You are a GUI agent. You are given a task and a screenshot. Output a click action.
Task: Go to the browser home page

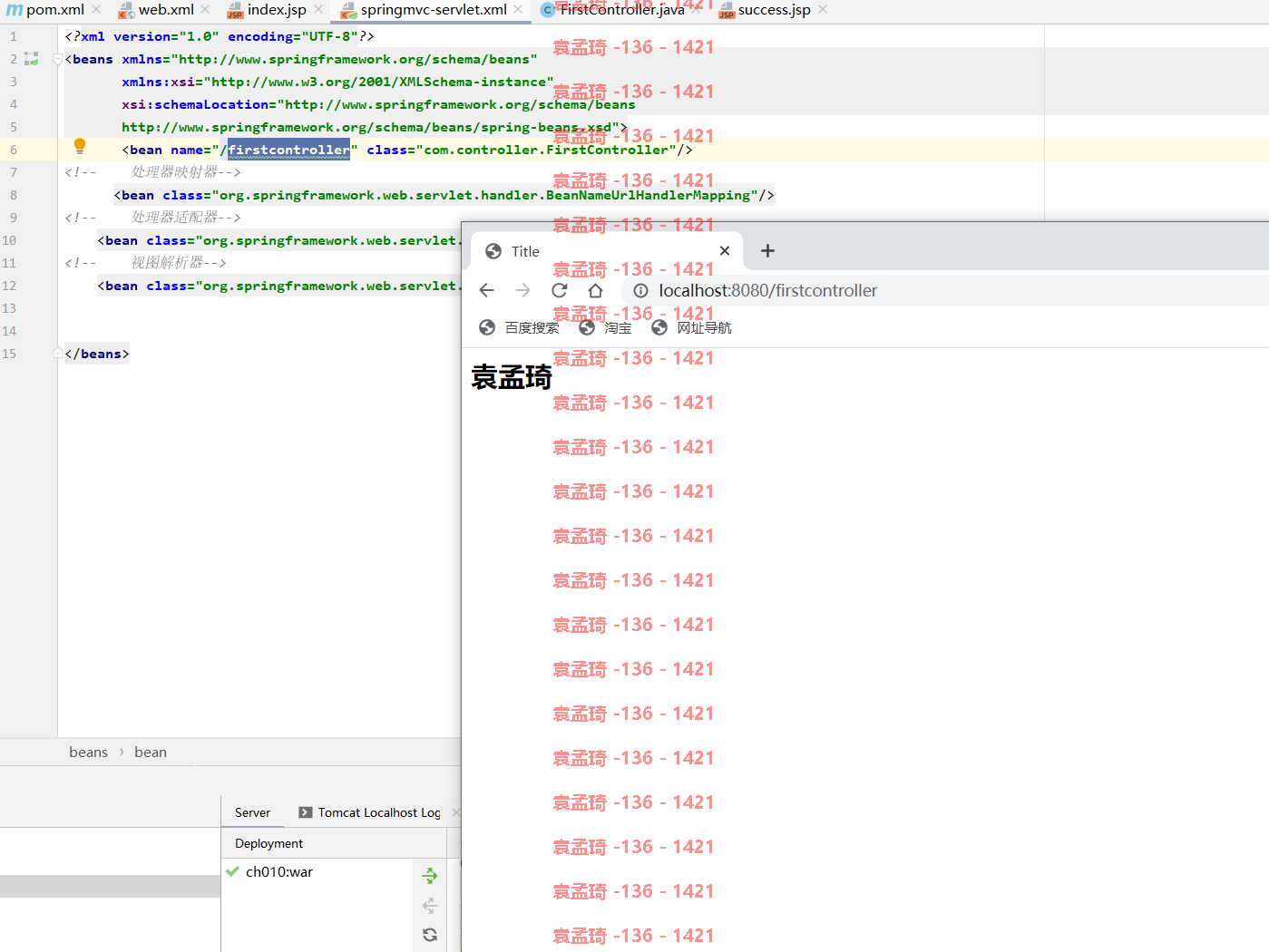[595, 290]
